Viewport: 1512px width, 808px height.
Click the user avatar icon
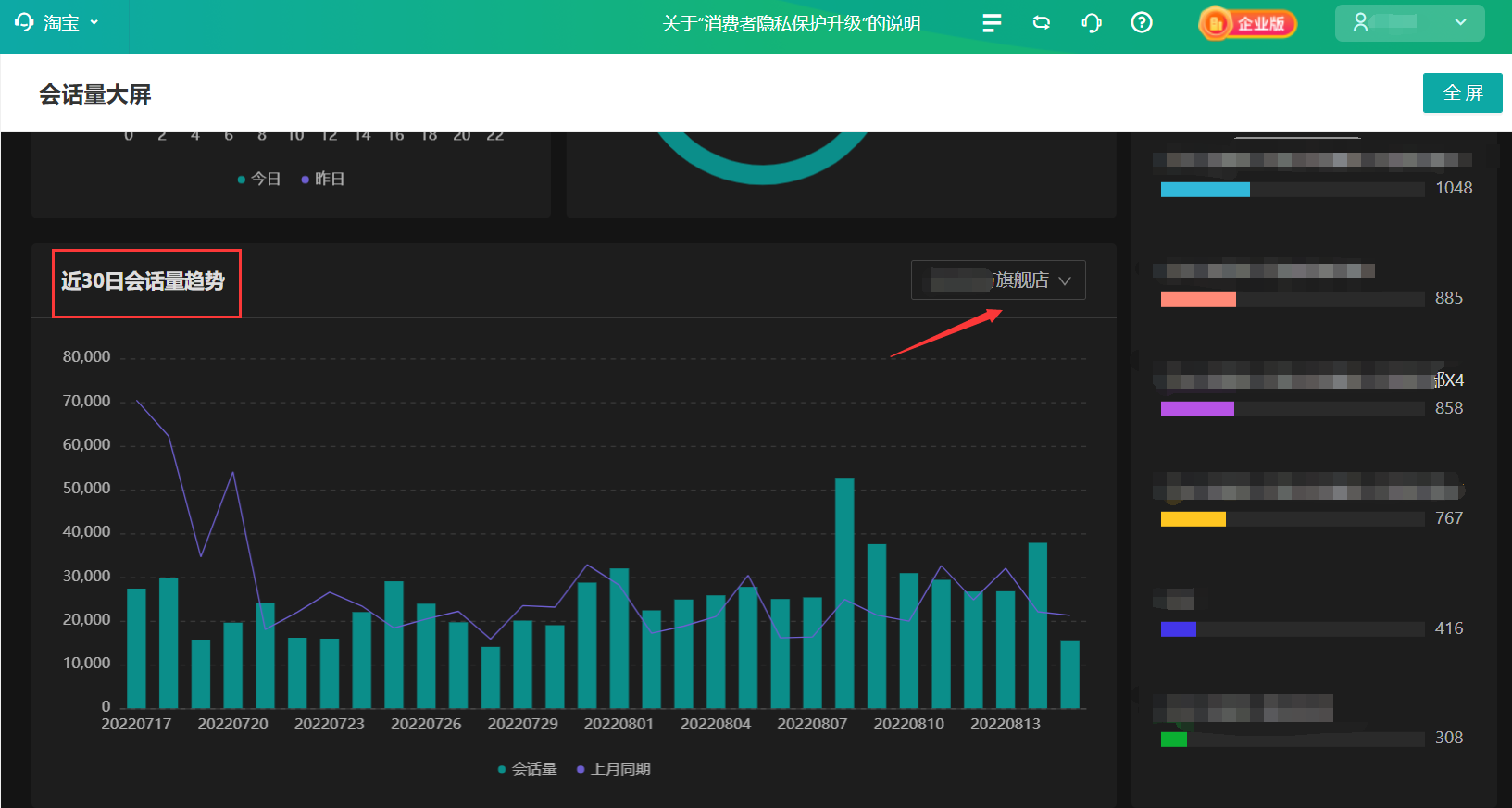pyautogui.click(x=1360, y=22)
